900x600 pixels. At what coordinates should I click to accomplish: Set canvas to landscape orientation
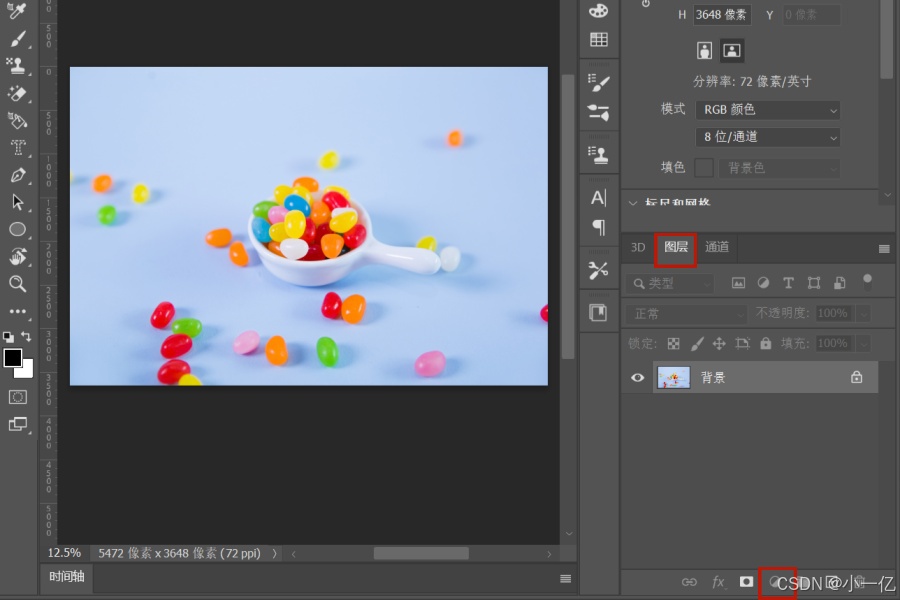coord(731,51)
